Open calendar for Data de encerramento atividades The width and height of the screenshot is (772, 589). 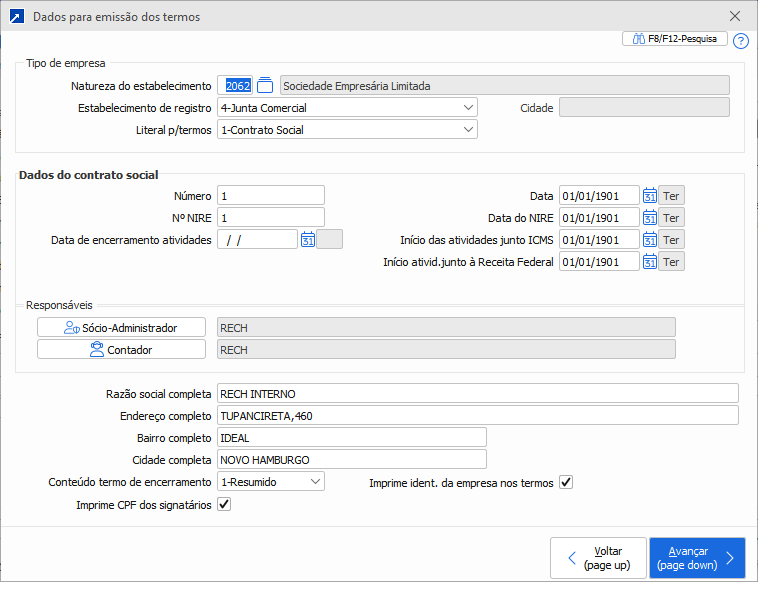pyautogui.click(x=308, y=239)
